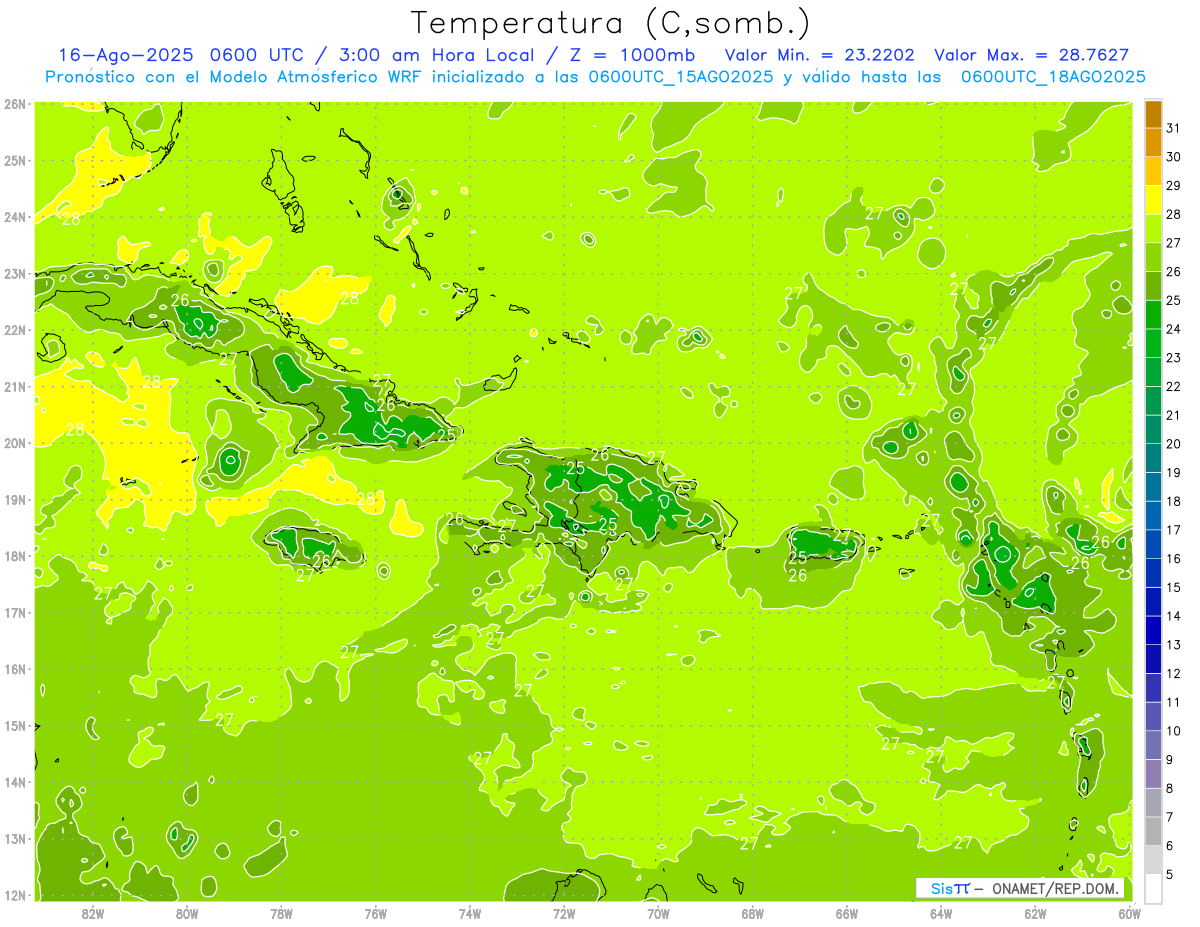Click the '68W' longitude axis label
Viewport: 1200px width, 927px height.
752,913
